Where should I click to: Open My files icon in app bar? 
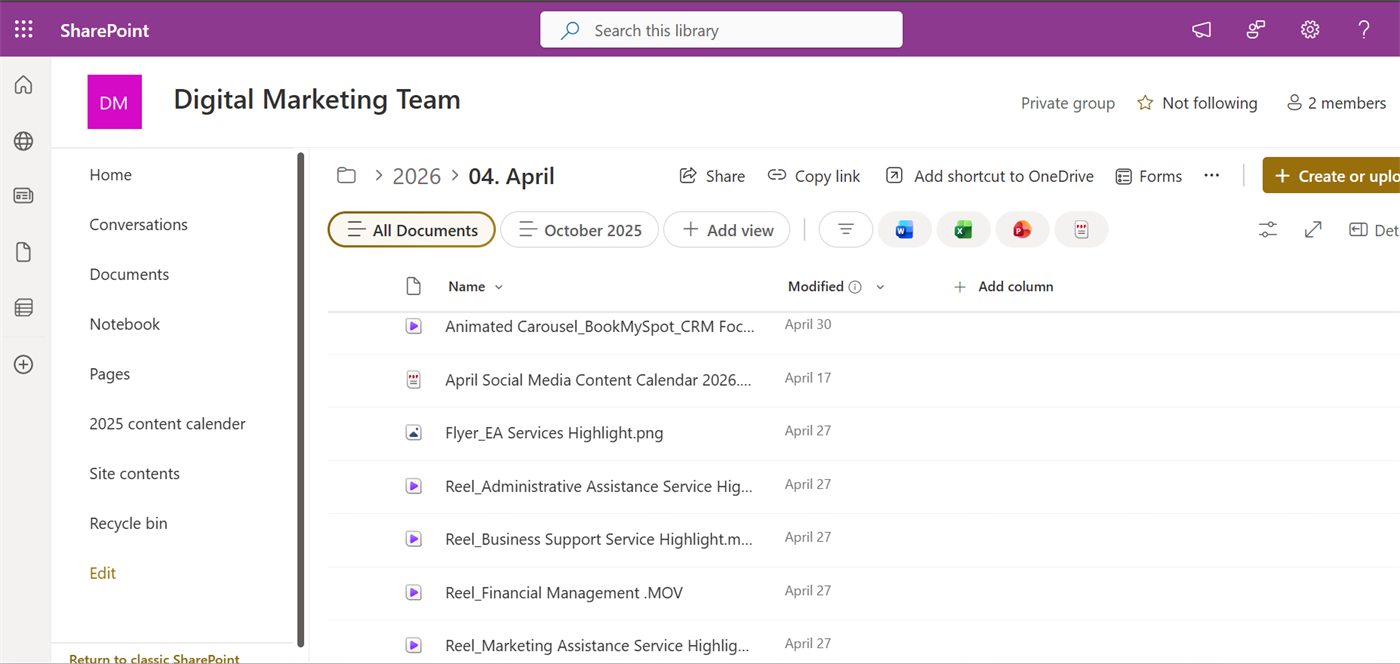(24, 252)
